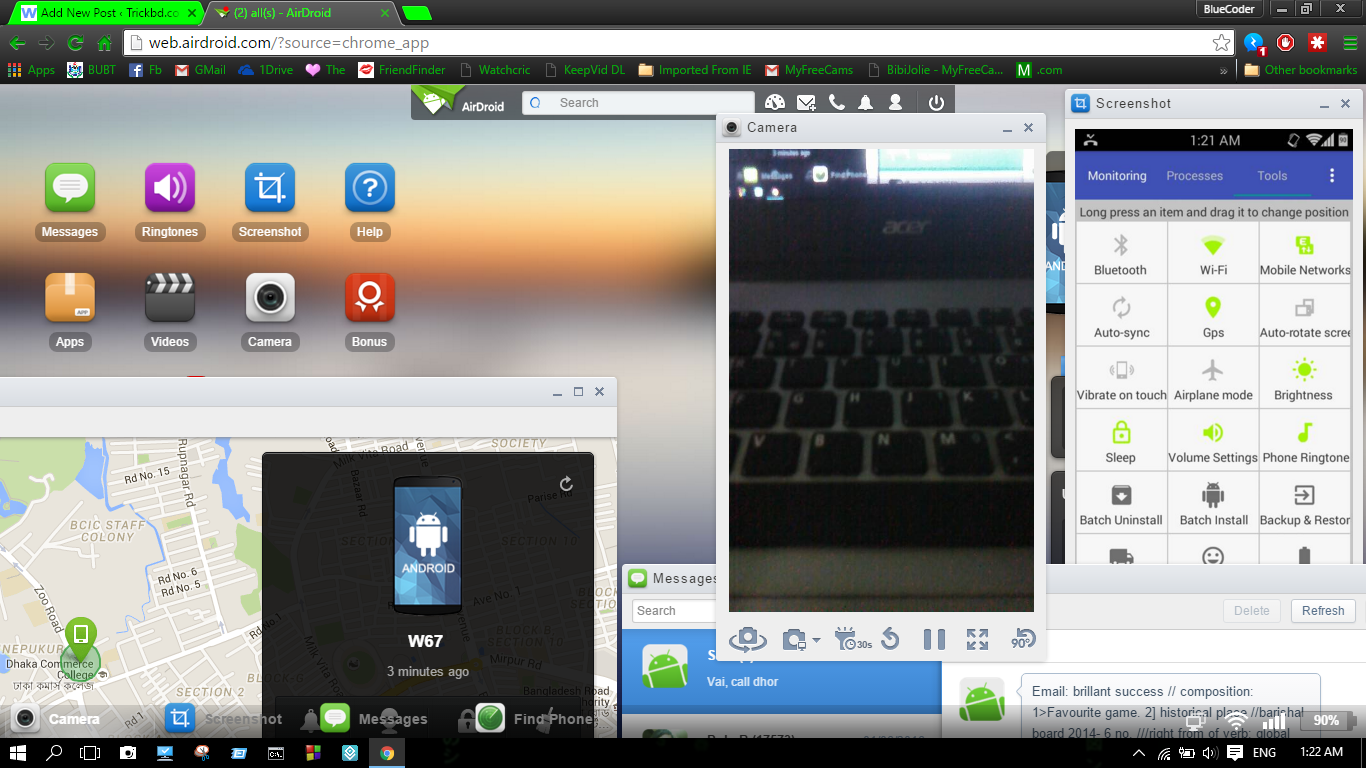Open the Videos clapperboard icon
The width and height of the screenshot is (1366, 768).
tap(170, 298)
